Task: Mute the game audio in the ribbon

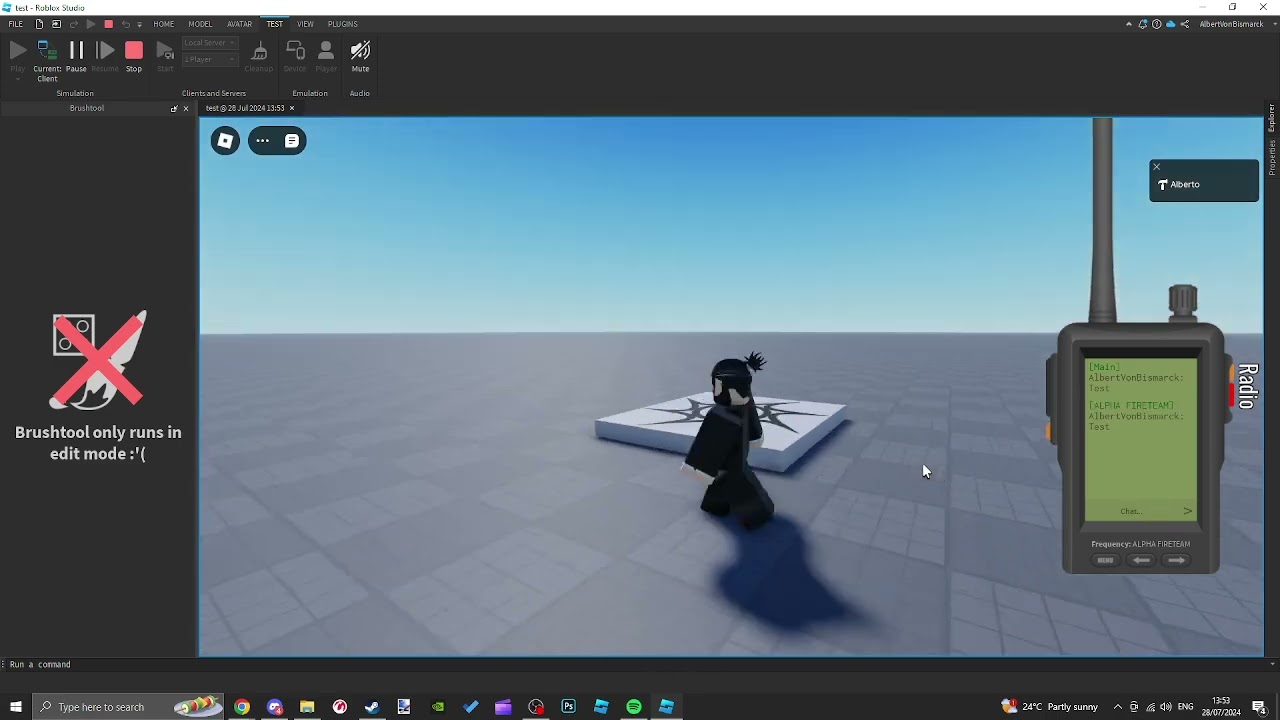Action: 360,56
